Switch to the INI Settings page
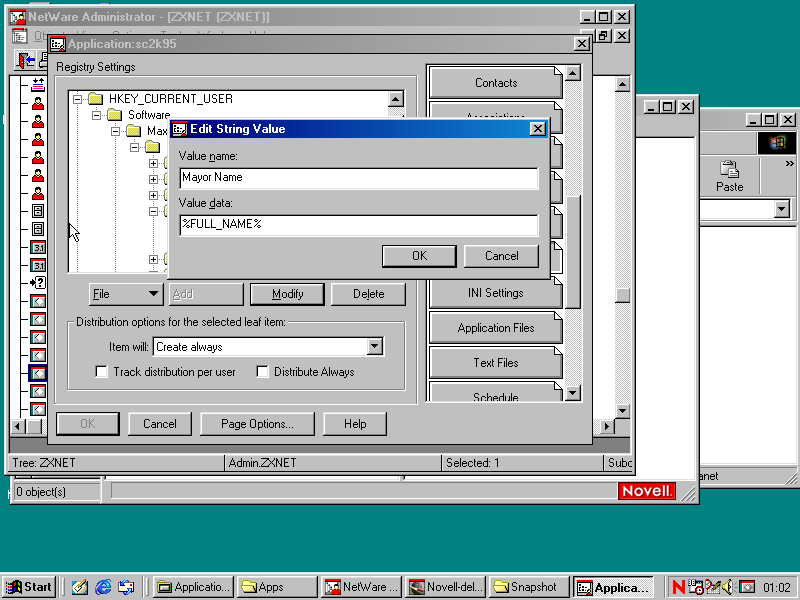This screenshot has width=800, height=600. click(x=495, y=293)
